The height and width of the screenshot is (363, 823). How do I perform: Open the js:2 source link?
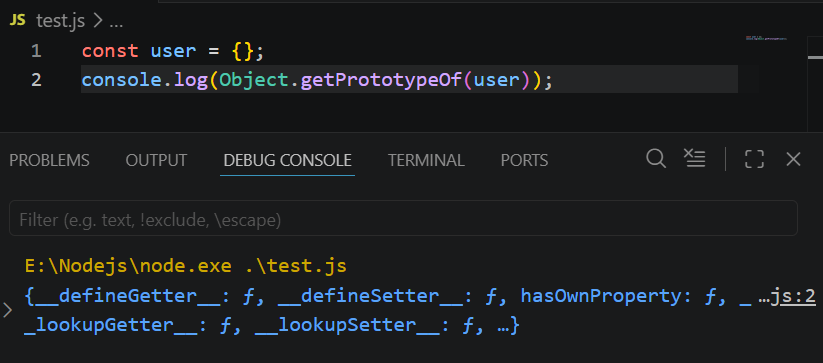793,296
